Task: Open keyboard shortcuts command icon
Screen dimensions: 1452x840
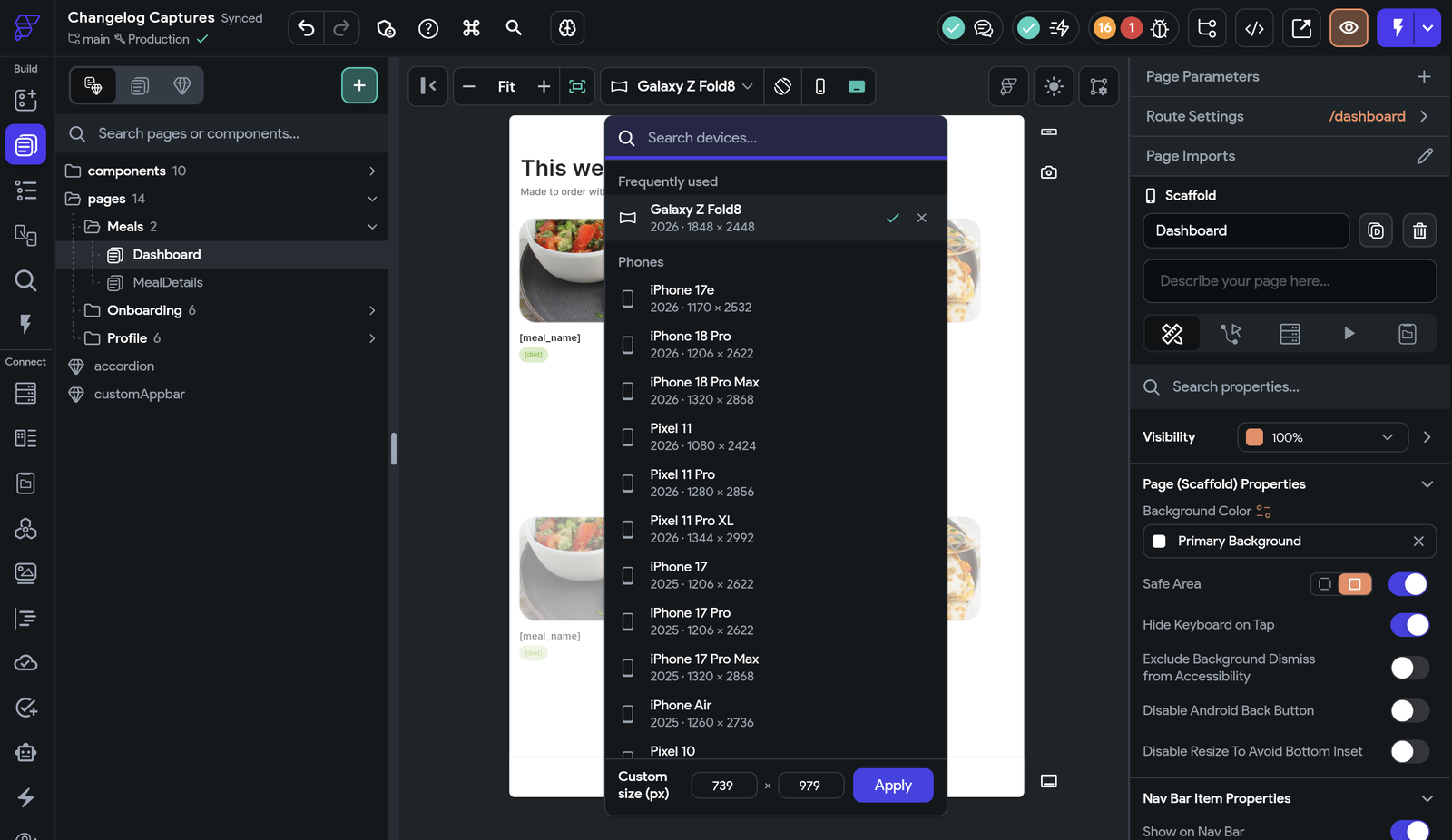Action: (471, 28)
